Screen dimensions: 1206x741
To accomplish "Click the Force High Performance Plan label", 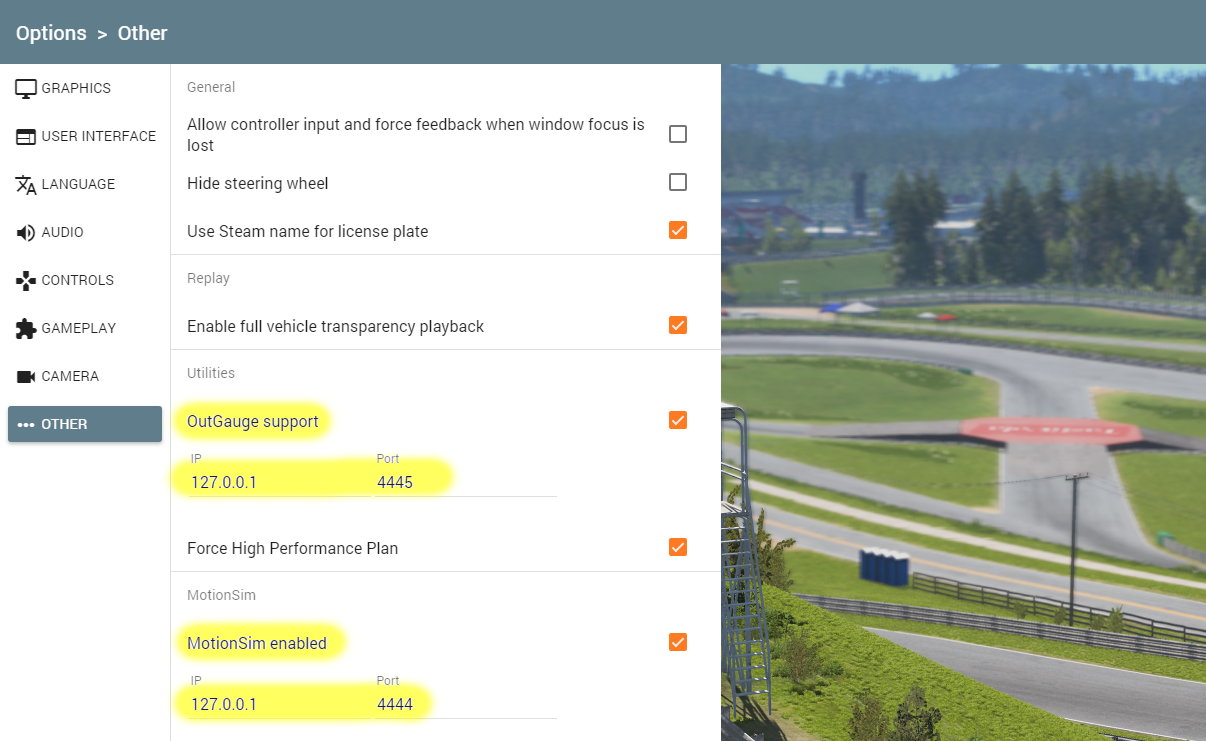I will pyautogui.click(x=293, y=548).
